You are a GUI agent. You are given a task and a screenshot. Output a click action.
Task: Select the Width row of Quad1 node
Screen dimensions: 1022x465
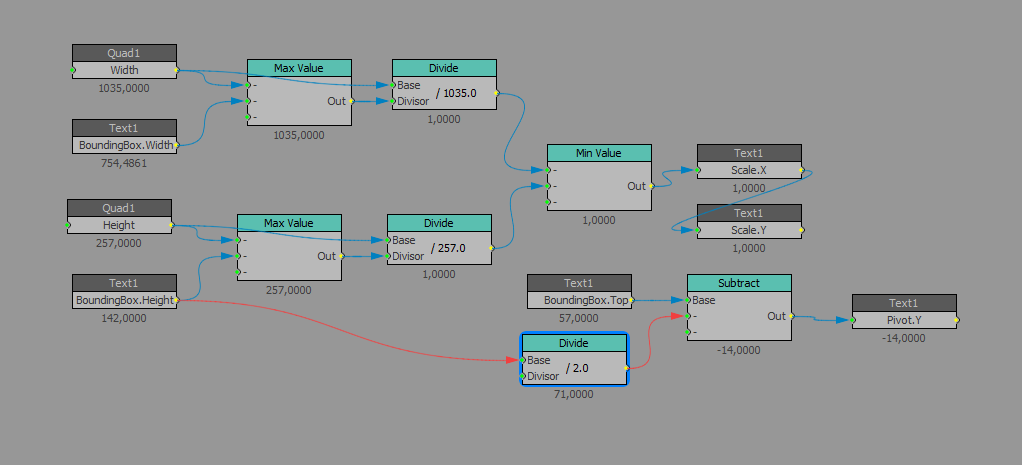pos(124,70)
